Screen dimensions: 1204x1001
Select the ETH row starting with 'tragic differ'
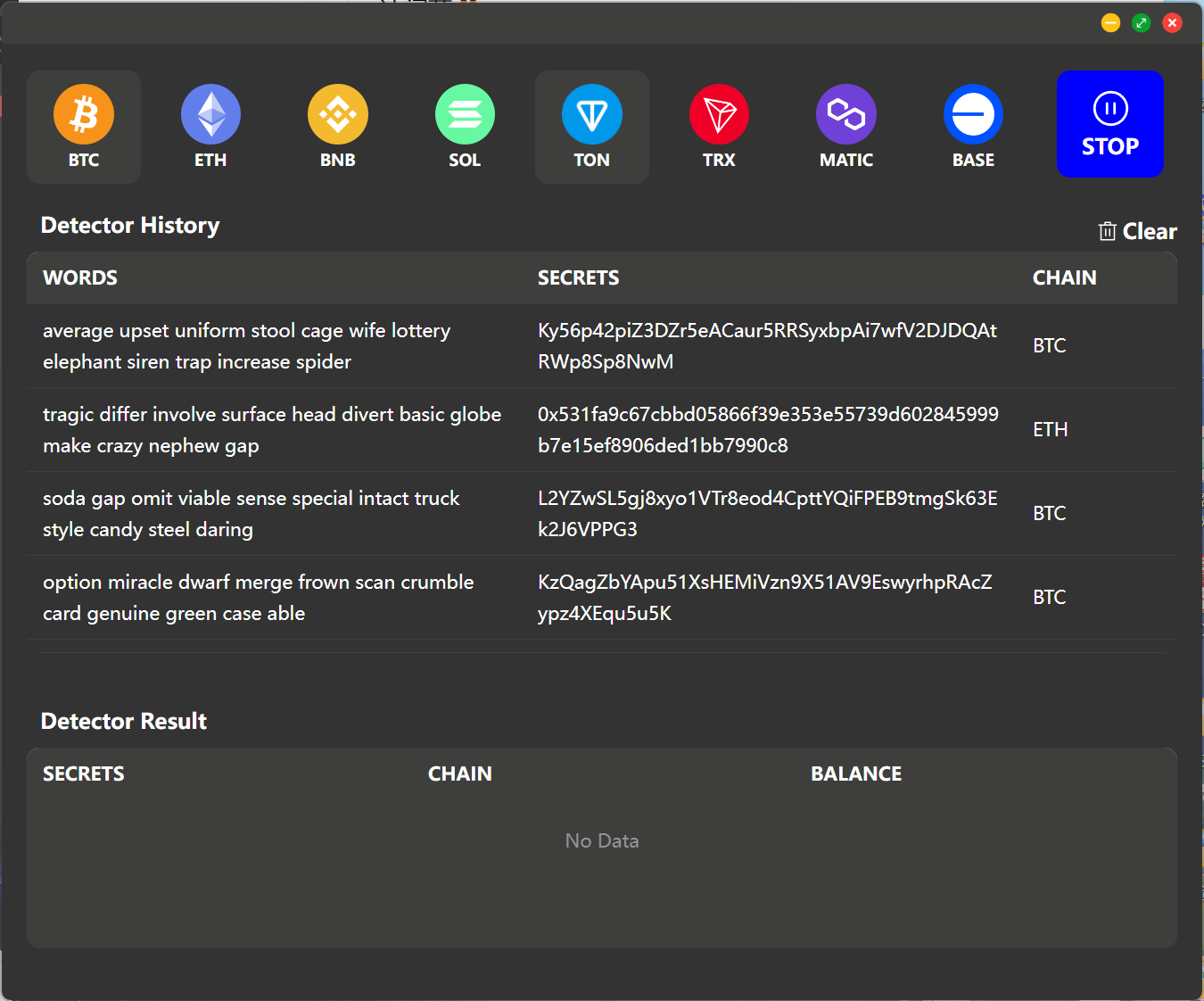point(271,430)
